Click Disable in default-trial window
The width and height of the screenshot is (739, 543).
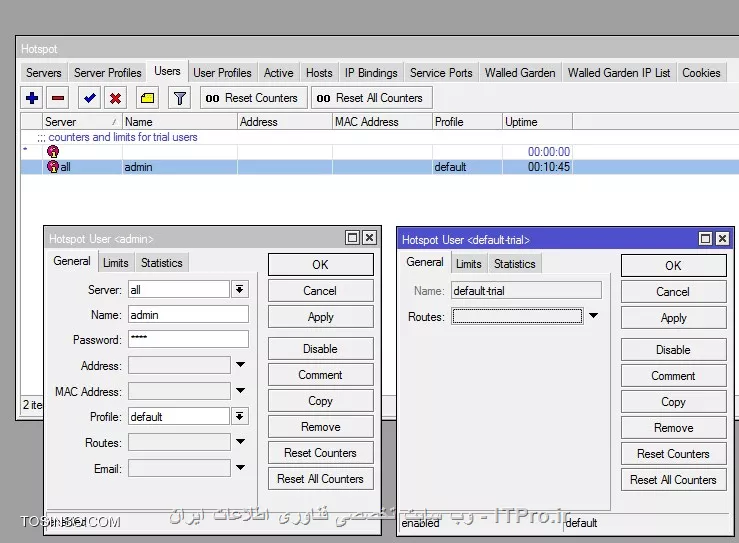click(x=673, y=350)
